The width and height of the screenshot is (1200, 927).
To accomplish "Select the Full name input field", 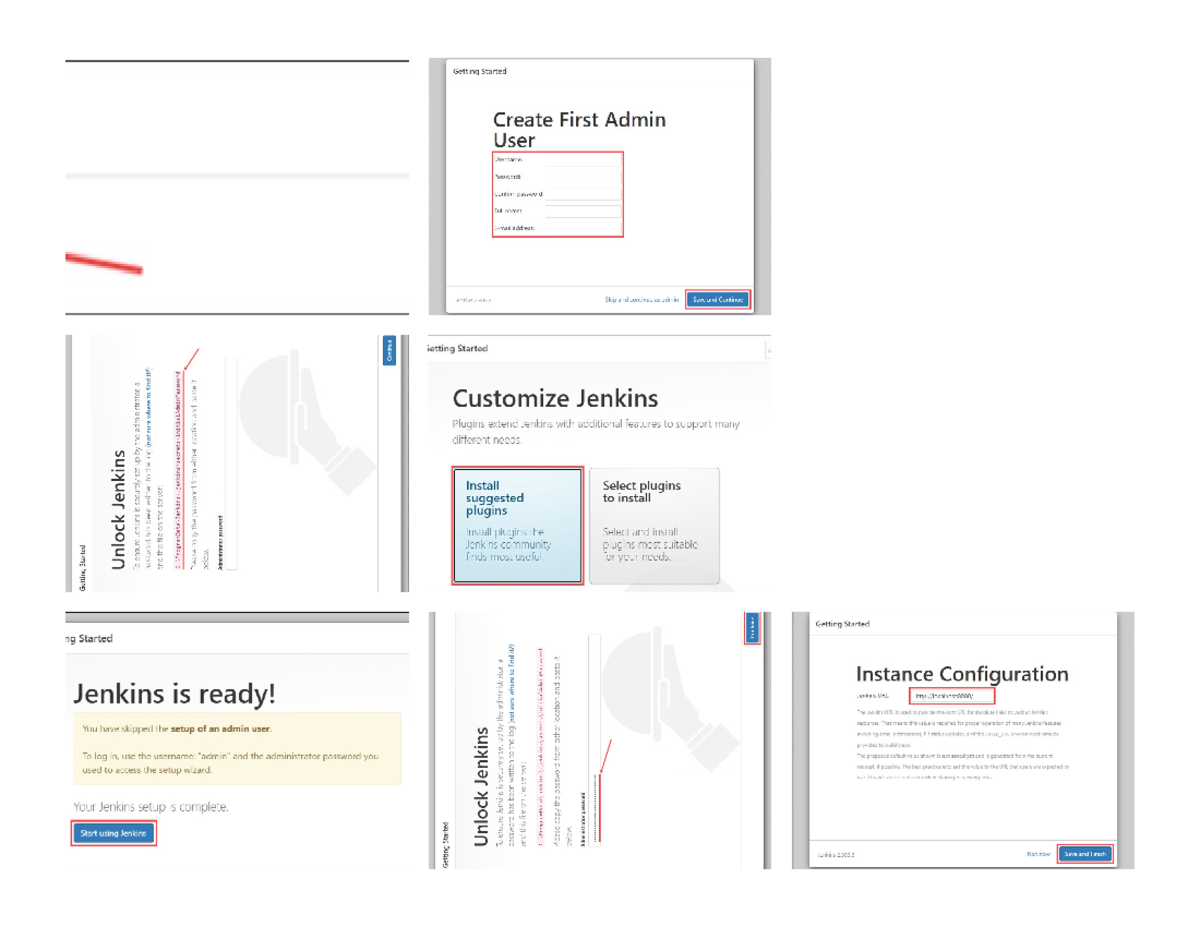I will tap(583, 211).
